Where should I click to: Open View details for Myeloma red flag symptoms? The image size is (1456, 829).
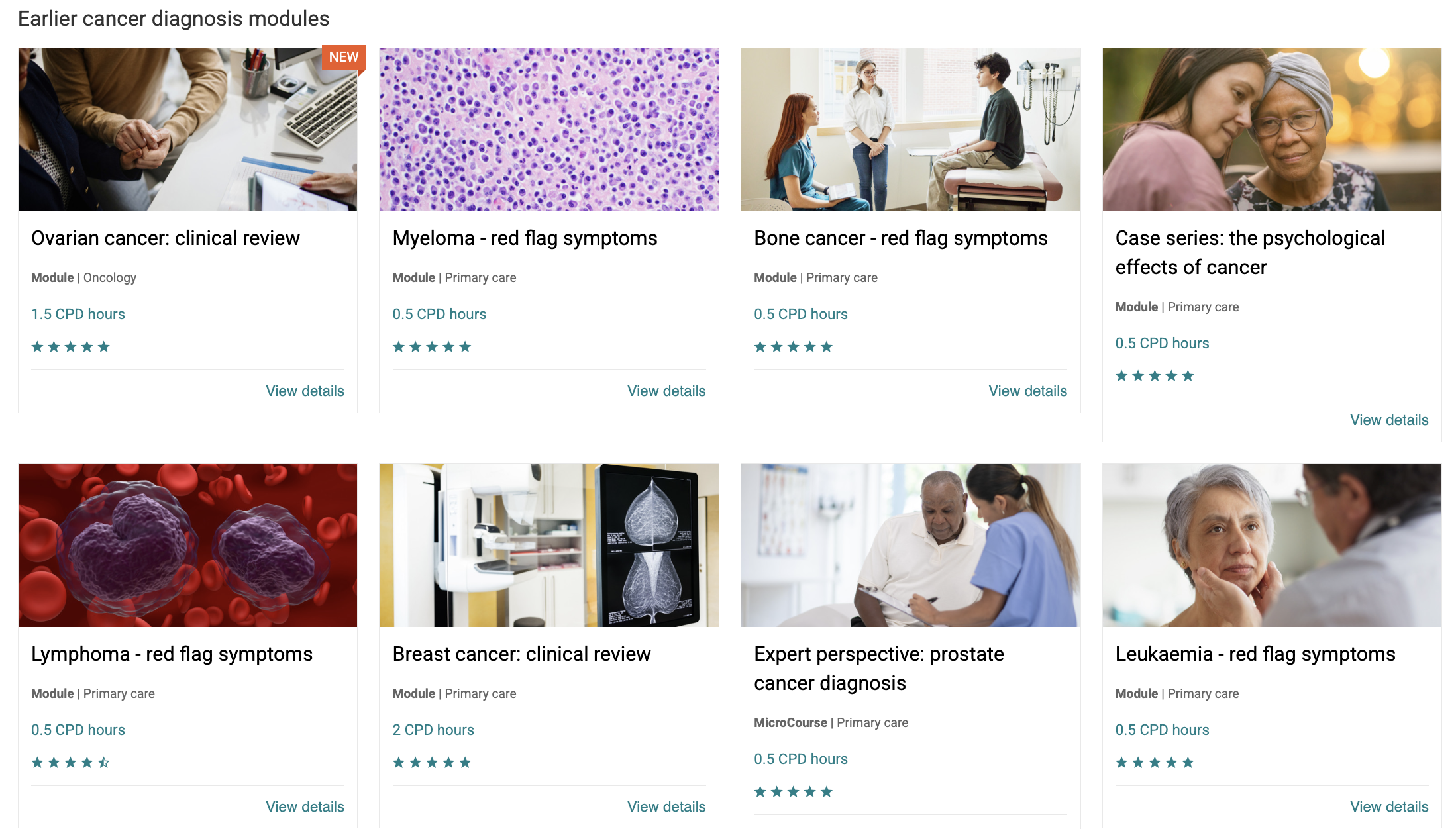click(666, 391)
